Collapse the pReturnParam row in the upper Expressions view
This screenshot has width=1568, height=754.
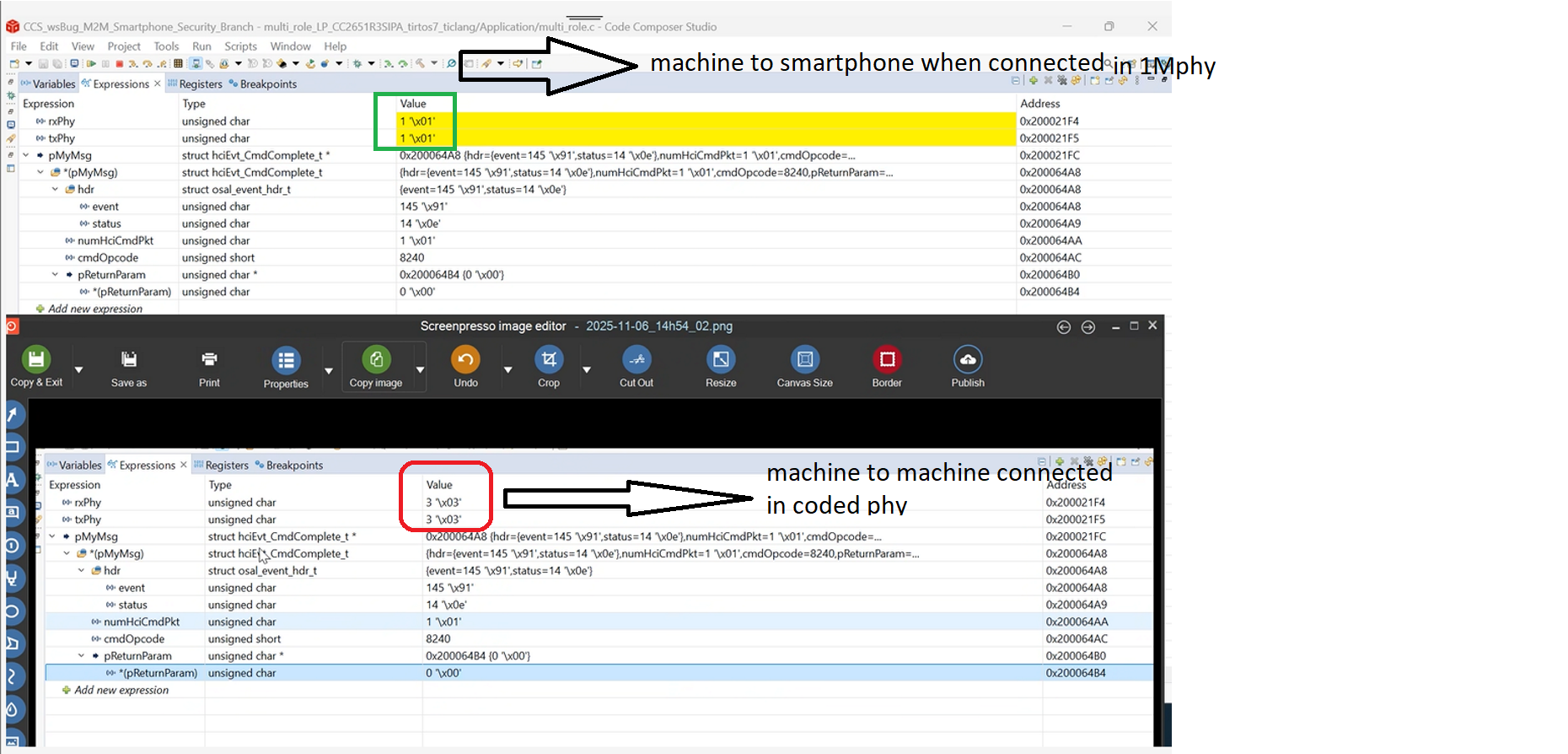pos(55,275)
